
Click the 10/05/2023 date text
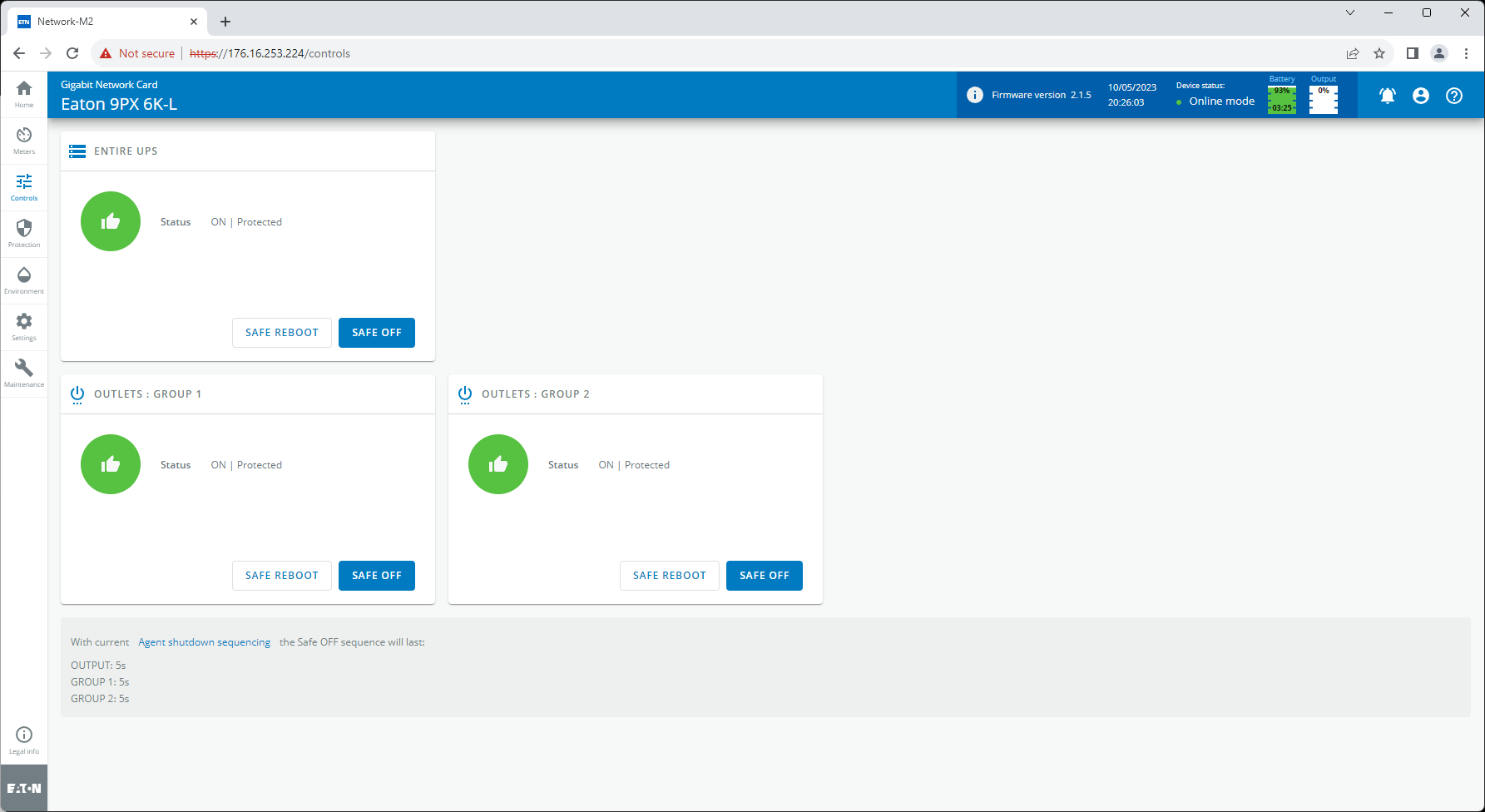point(1132,87)
